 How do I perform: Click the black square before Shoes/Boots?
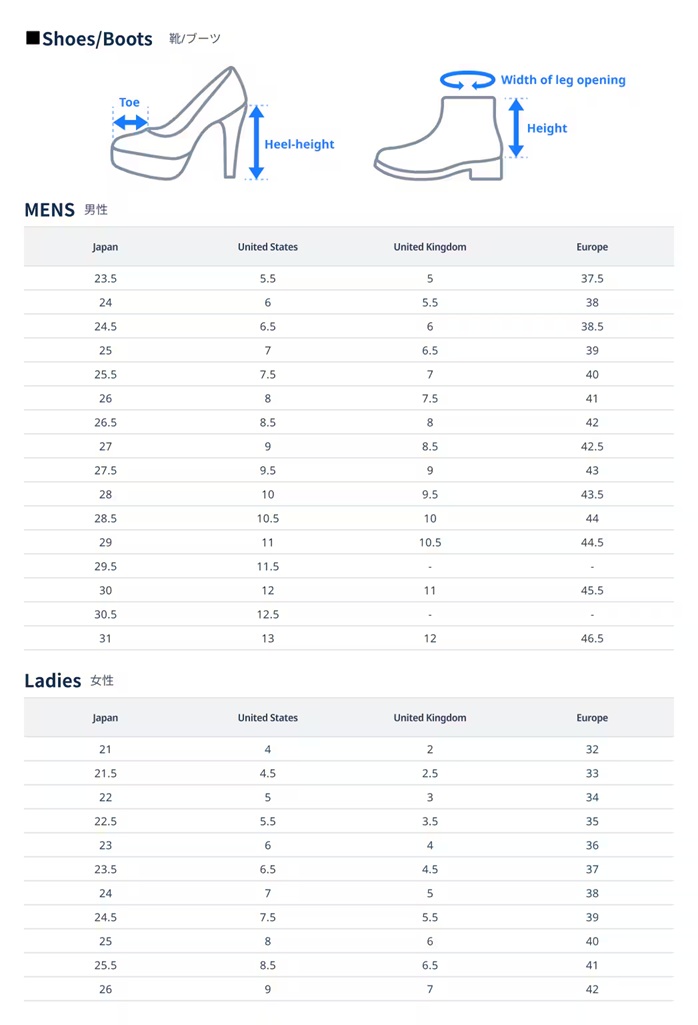pos(32,39)
